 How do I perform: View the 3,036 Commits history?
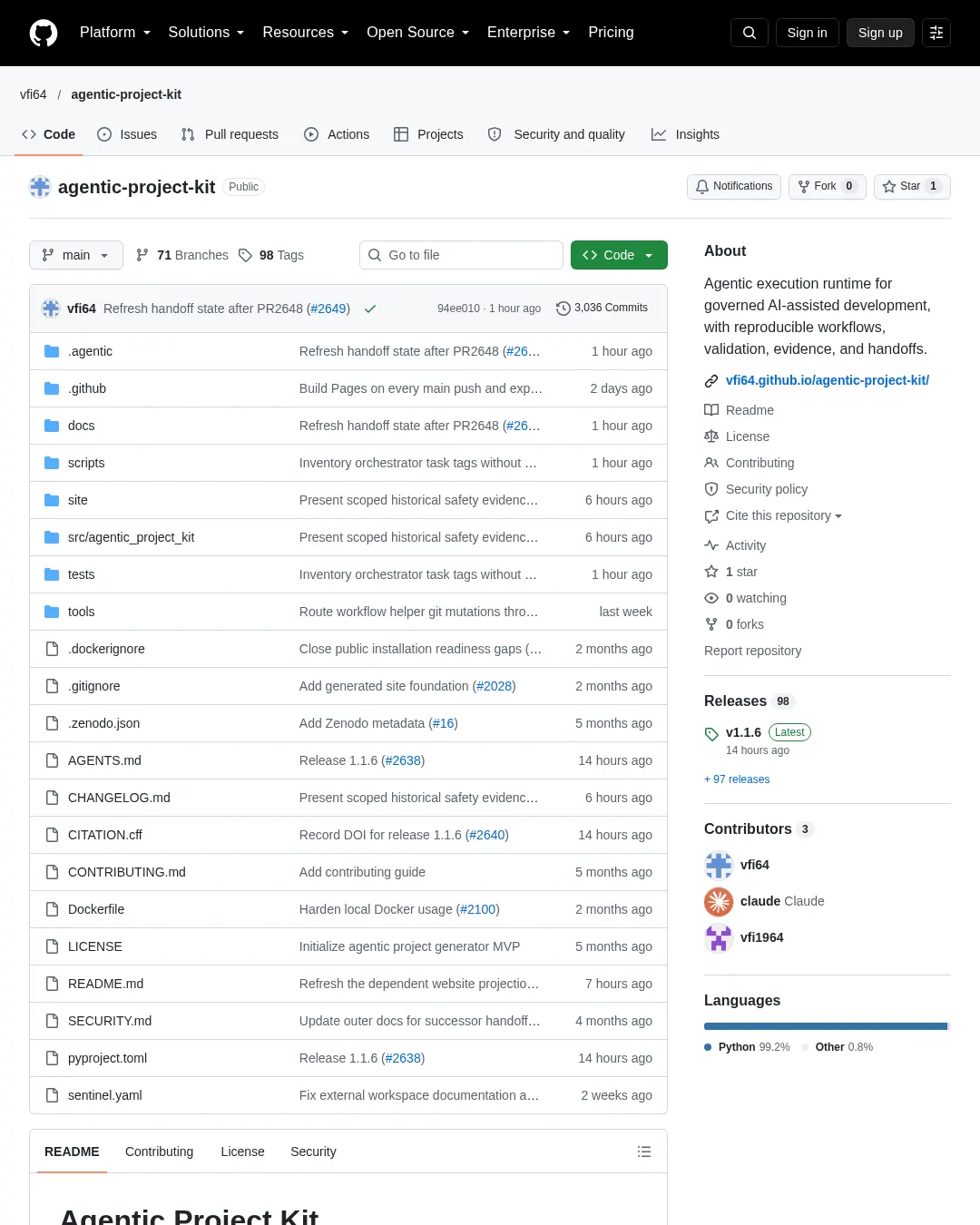[602, 309]
